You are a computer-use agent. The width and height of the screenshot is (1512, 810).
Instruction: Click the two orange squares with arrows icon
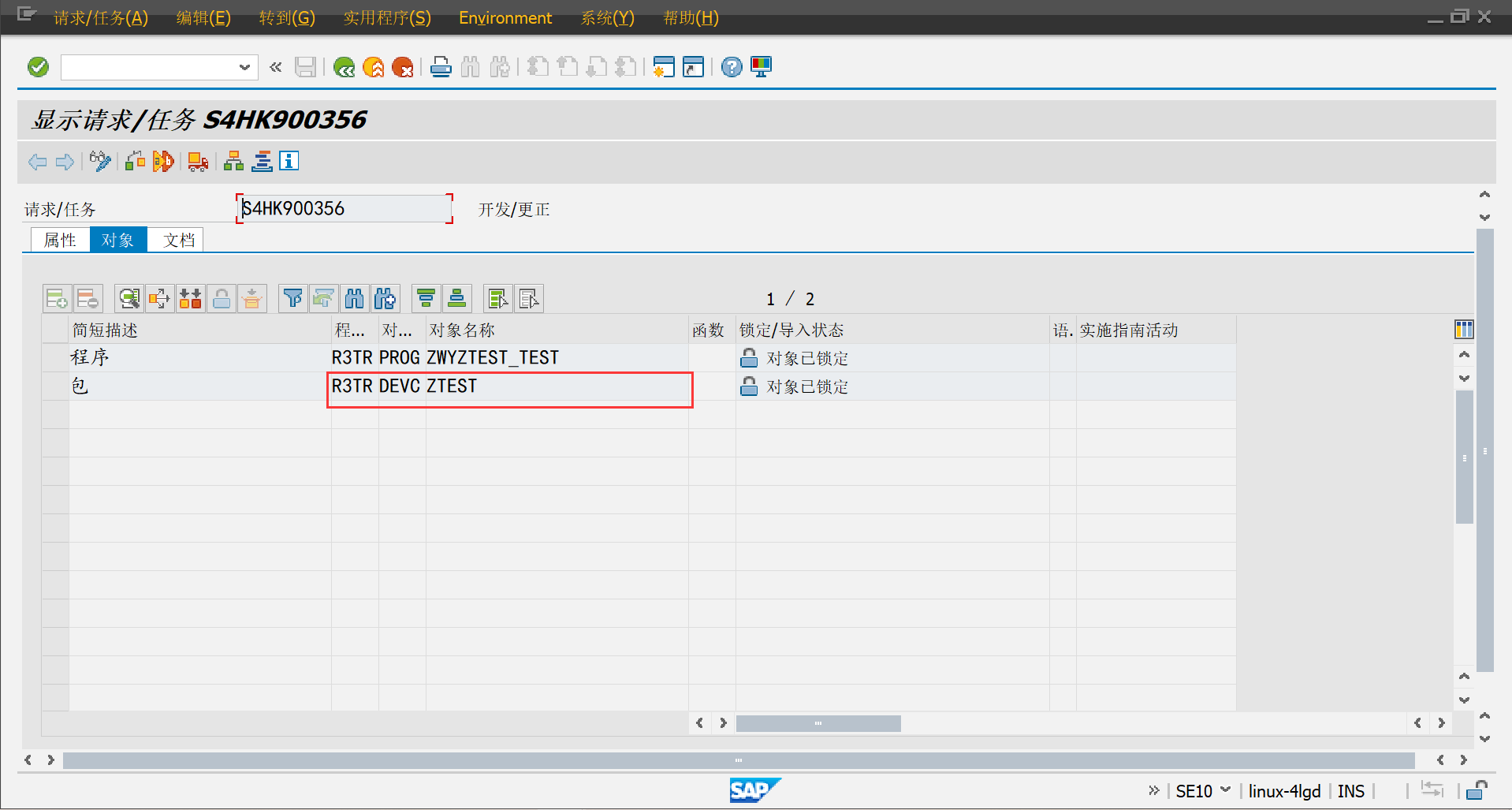pos(190,299)
